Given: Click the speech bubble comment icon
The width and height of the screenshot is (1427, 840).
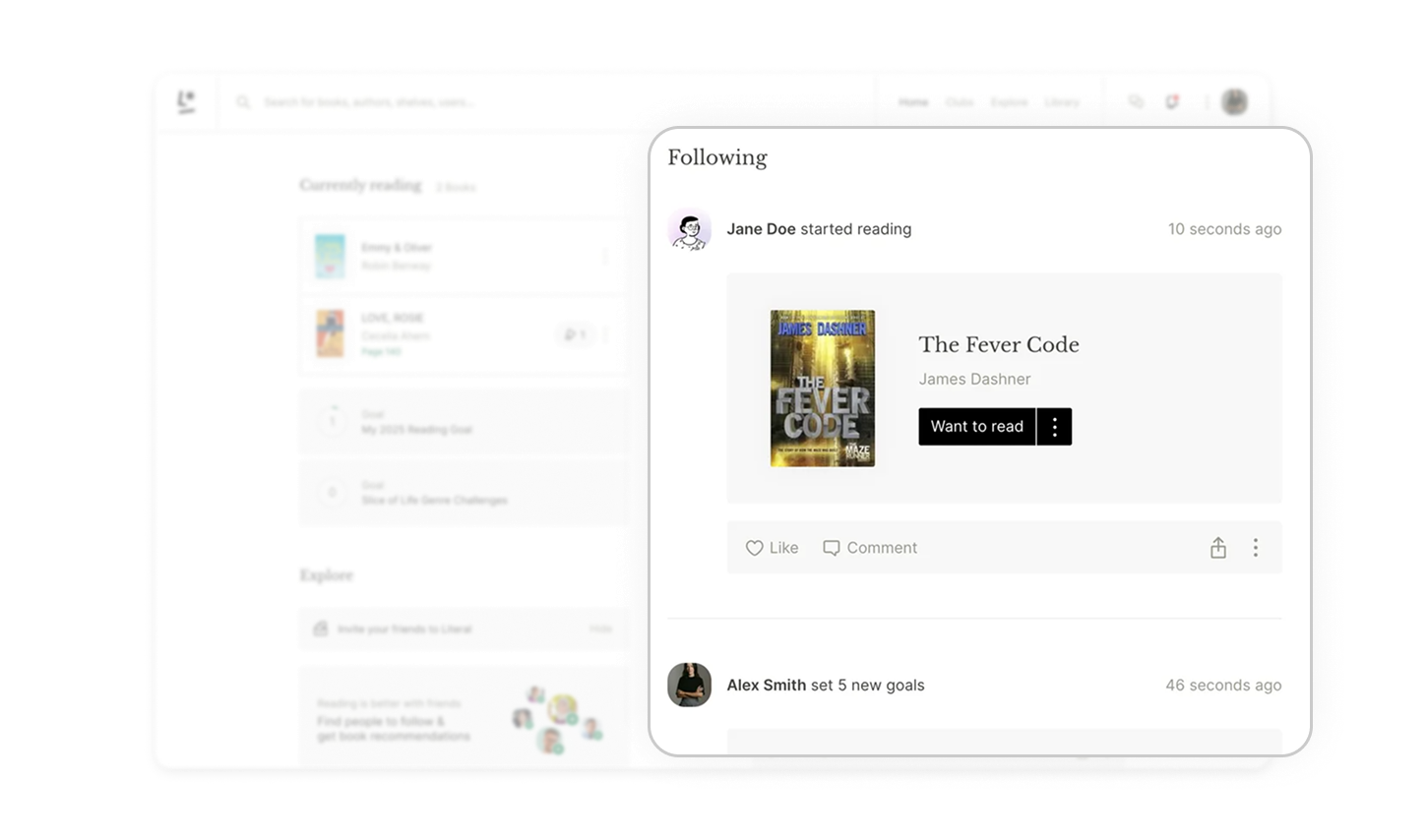Looking at the screenshot, I should [x=832, y=548].
